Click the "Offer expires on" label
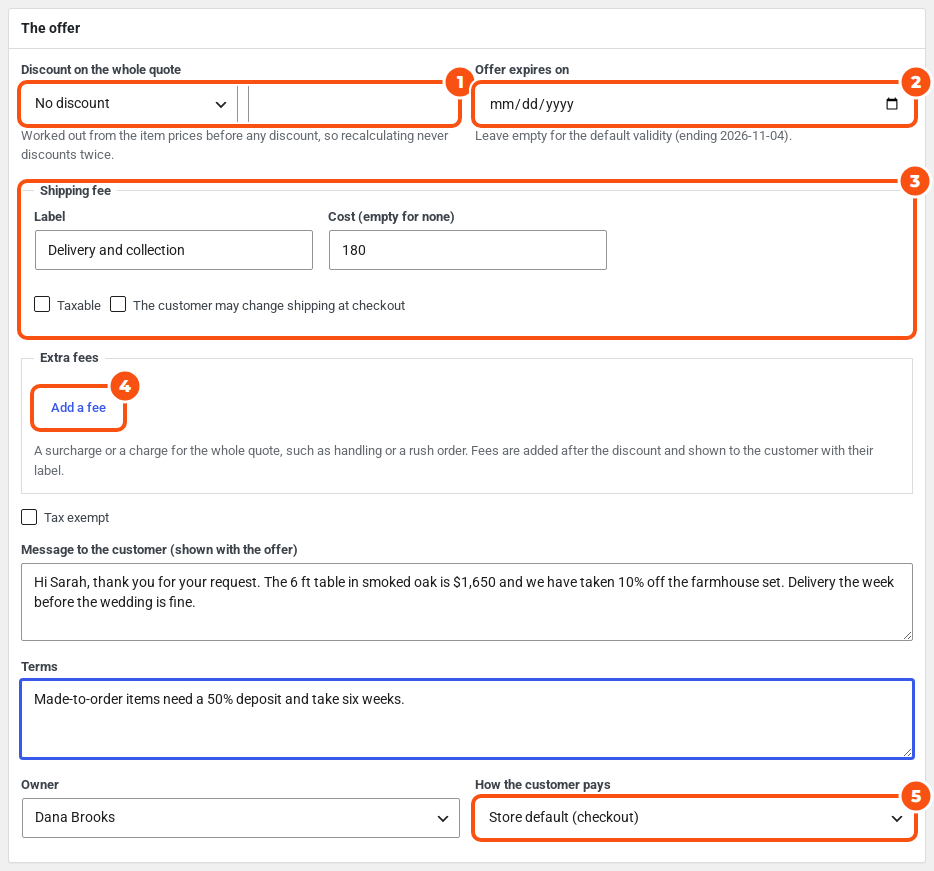 click(x=522, y=70)
